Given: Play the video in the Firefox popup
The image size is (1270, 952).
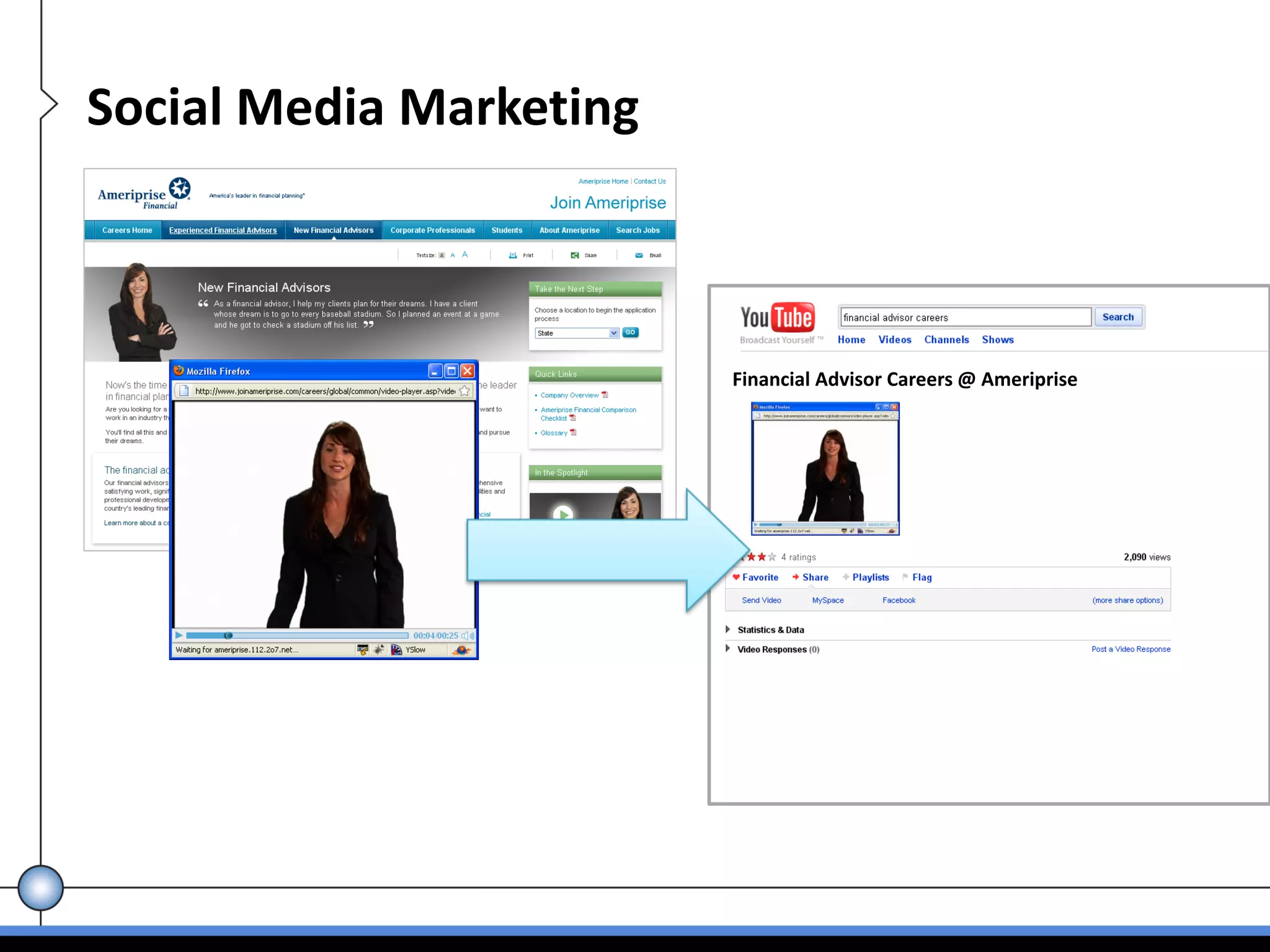Looking at the screenshot, I should [x=179, y=635].
